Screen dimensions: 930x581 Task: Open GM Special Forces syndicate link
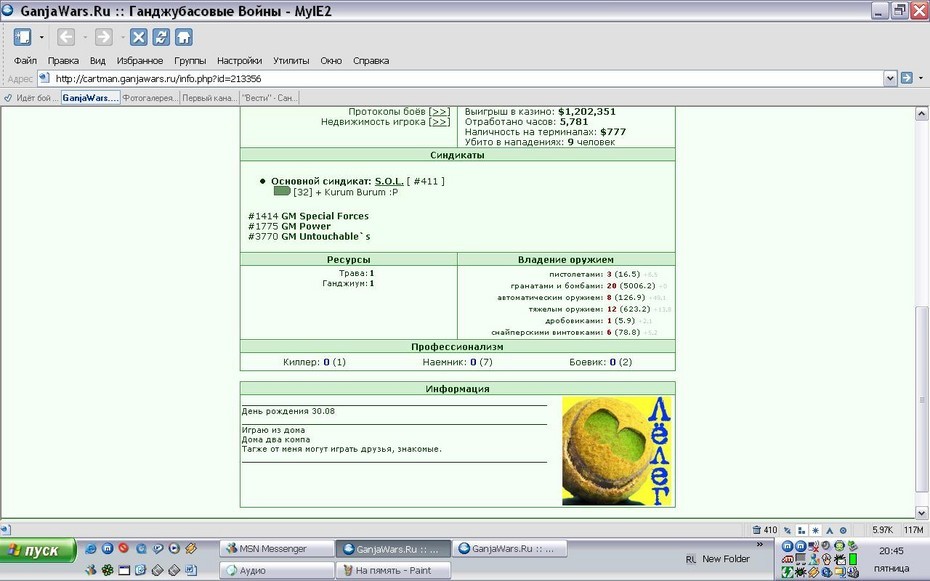point(325,216)
